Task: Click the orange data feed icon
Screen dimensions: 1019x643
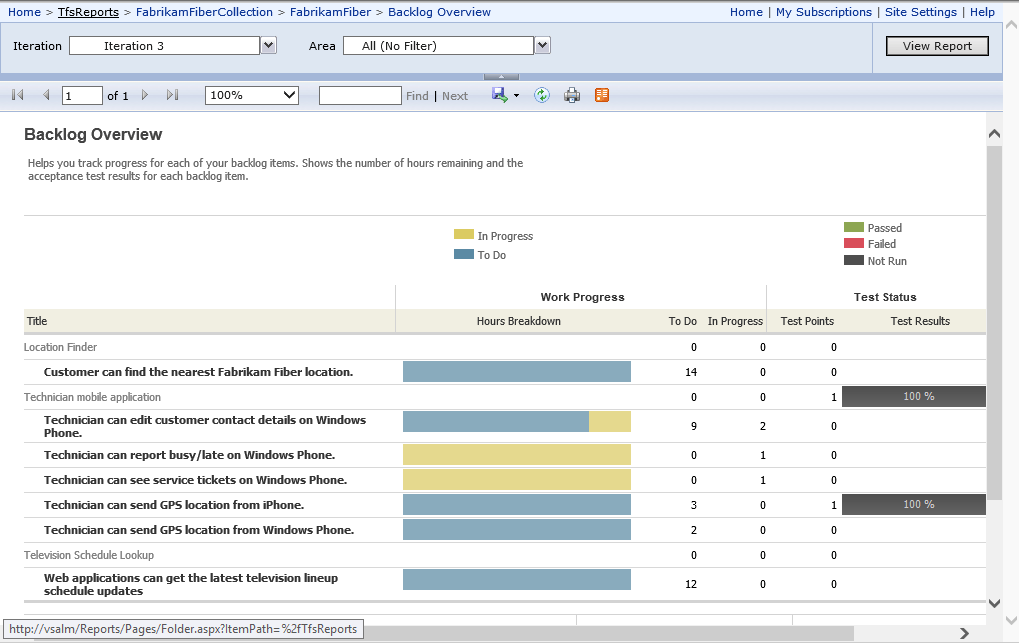Action: coord(602,96)
